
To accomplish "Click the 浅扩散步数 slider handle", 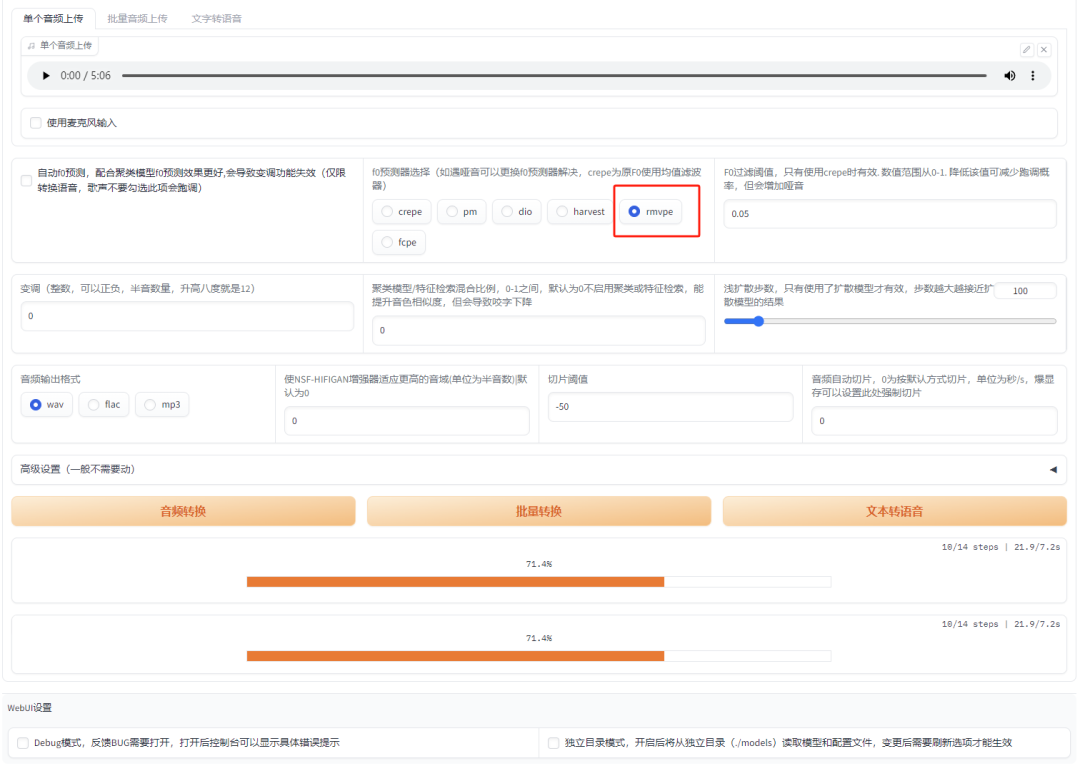I will pos(758,321).
